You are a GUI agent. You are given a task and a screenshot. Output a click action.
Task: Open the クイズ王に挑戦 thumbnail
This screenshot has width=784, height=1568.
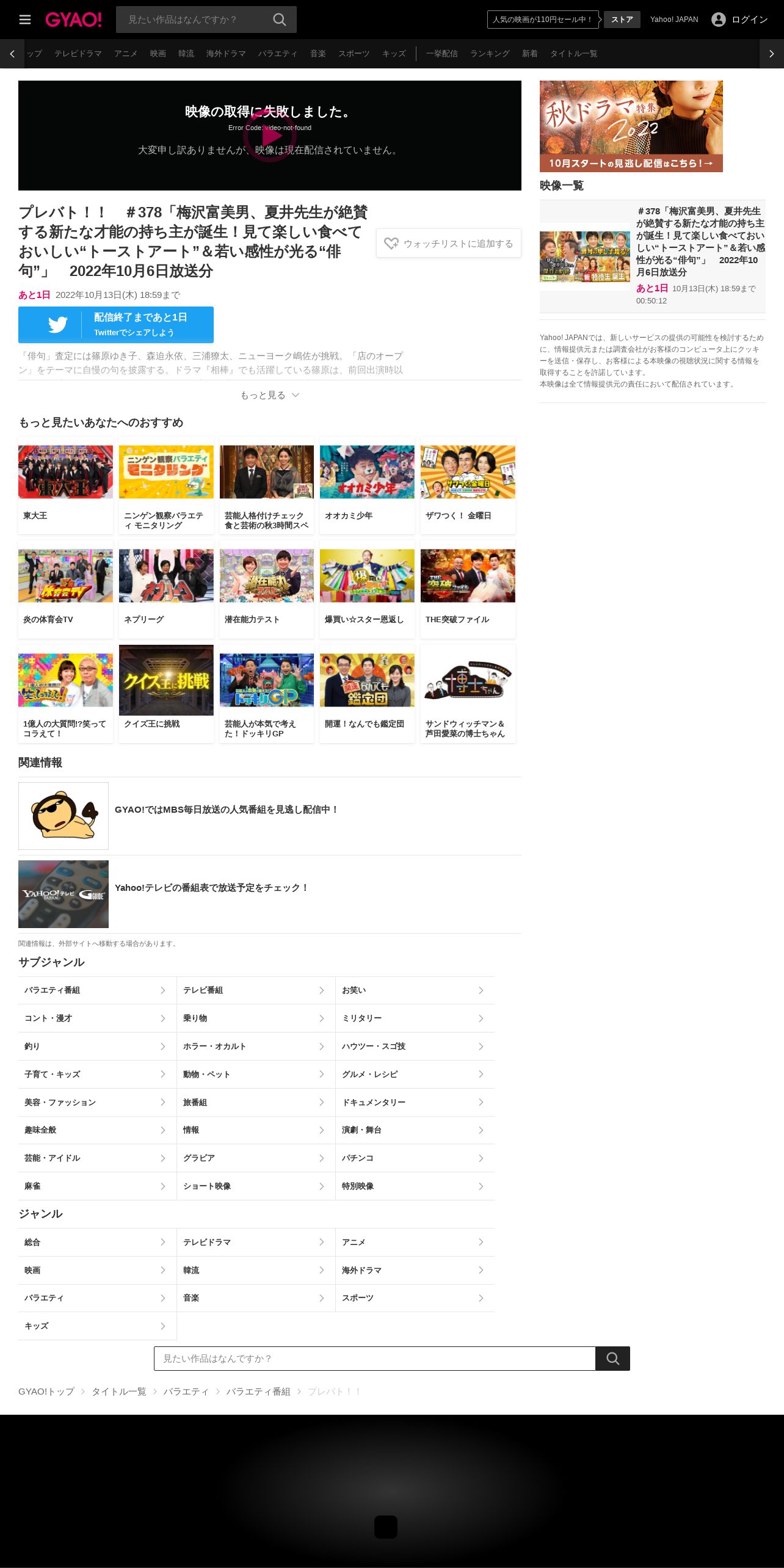coord(166,680)
